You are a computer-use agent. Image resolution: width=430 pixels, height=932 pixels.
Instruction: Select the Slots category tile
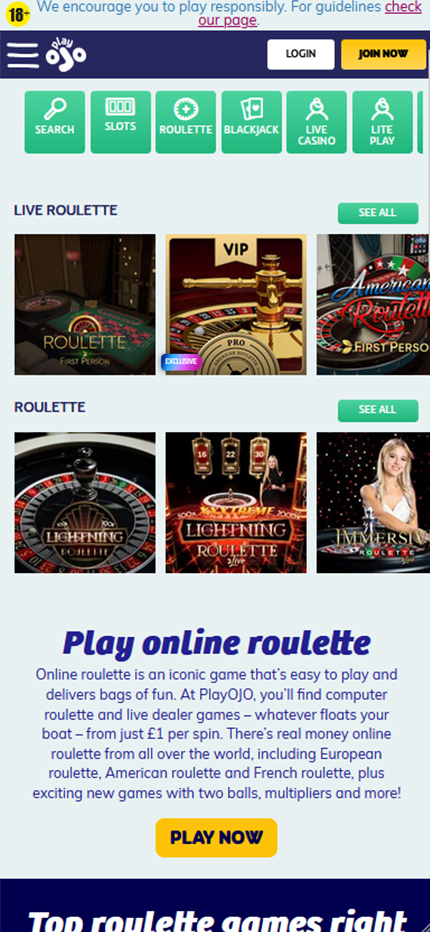click(x=121, y=122)
